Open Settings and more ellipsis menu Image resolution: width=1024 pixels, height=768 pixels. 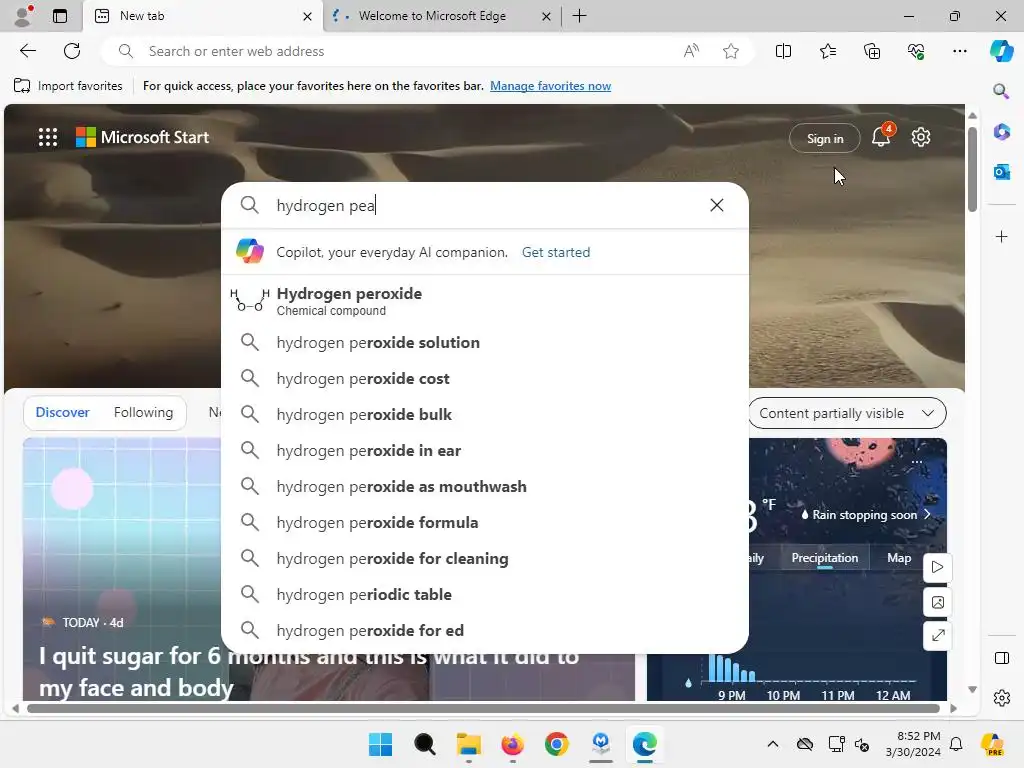pyautogui.click(x=959, y=51)
